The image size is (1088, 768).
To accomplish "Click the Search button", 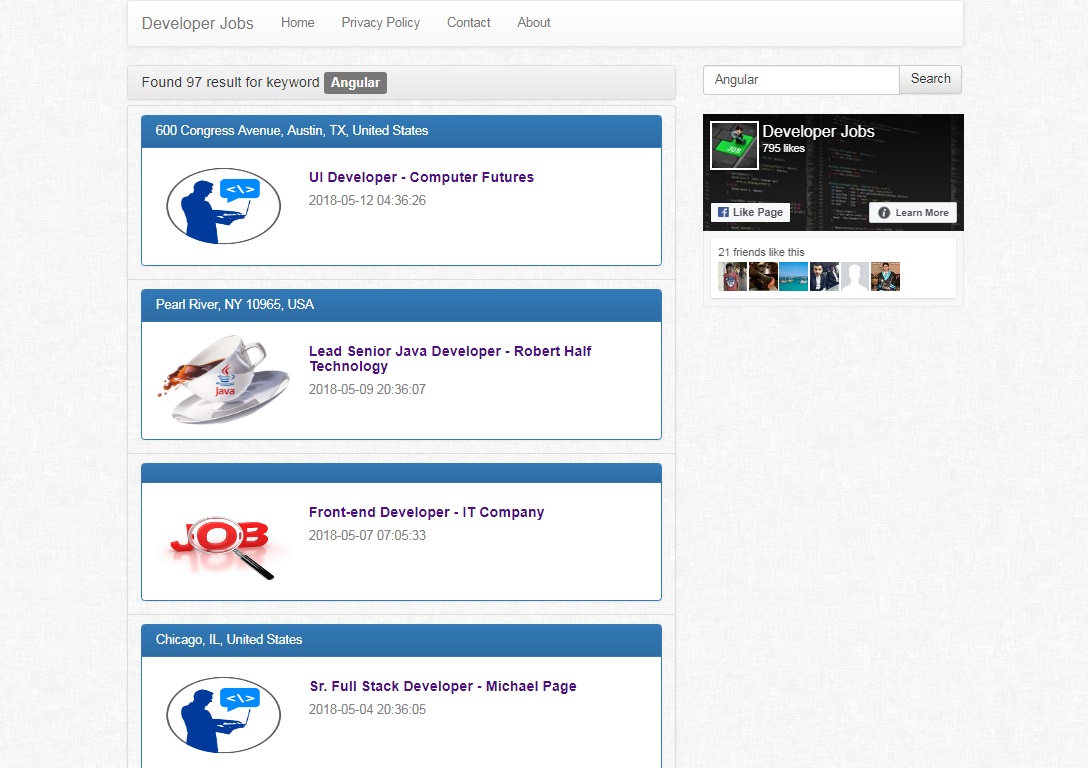I will 930,79.
